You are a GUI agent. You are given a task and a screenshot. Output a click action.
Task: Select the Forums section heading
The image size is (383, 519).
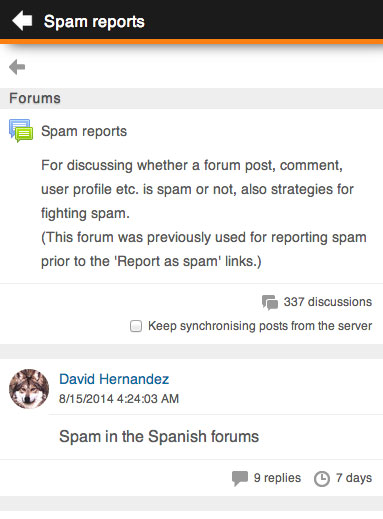pos(35,98)
